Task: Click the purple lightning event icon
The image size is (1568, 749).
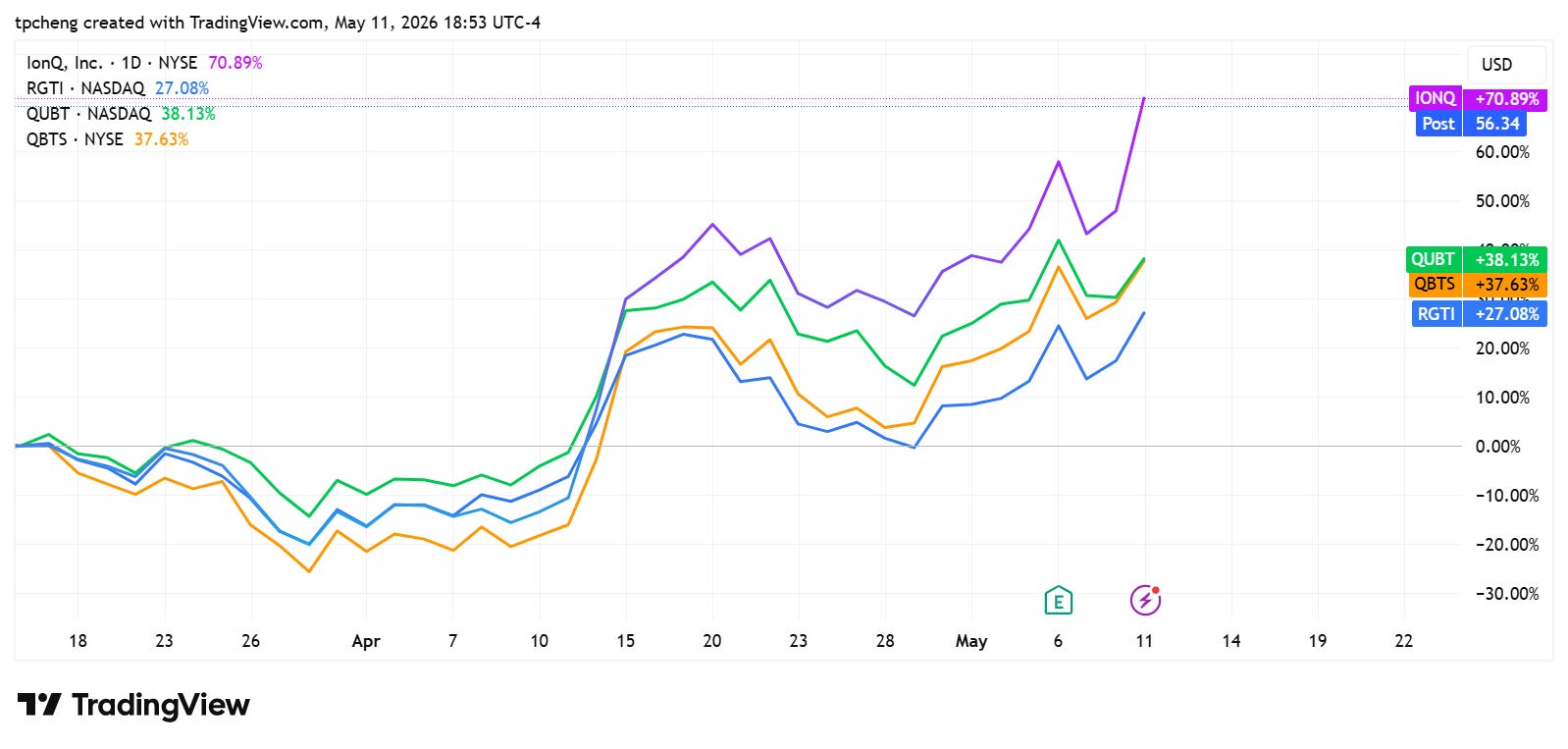Action: click(1145, 600)
